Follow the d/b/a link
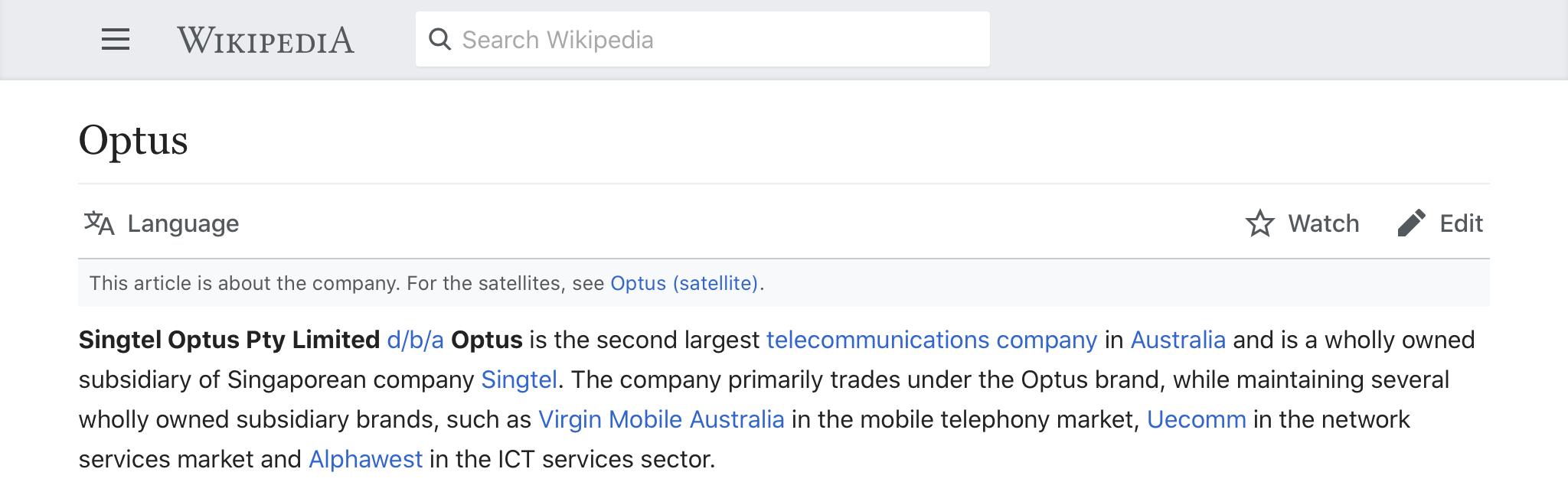Image resolution: width=1568 pixels, height=495 pixels. pyautogui.click(x=416, y=340)
